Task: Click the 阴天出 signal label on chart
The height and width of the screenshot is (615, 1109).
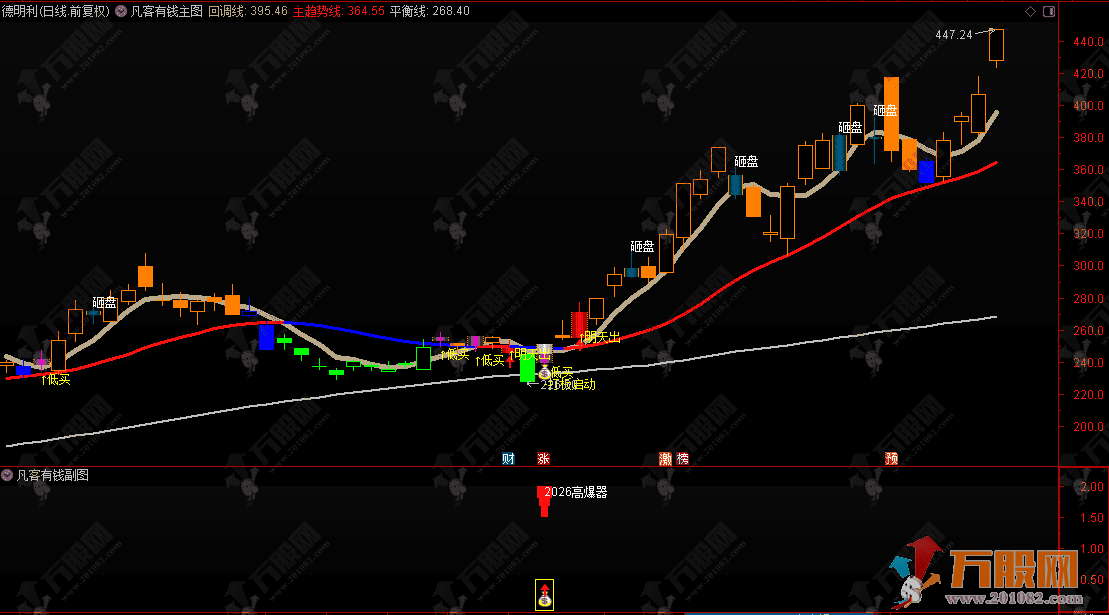Action: pyautogui.click(x=602, y=337)
